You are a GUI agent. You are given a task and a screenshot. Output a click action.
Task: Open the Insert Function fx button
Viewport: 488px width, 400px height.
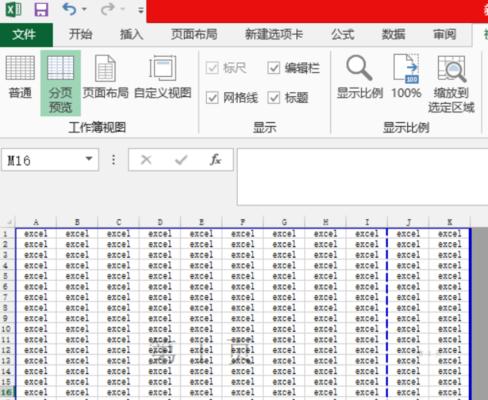click(215, 160)
